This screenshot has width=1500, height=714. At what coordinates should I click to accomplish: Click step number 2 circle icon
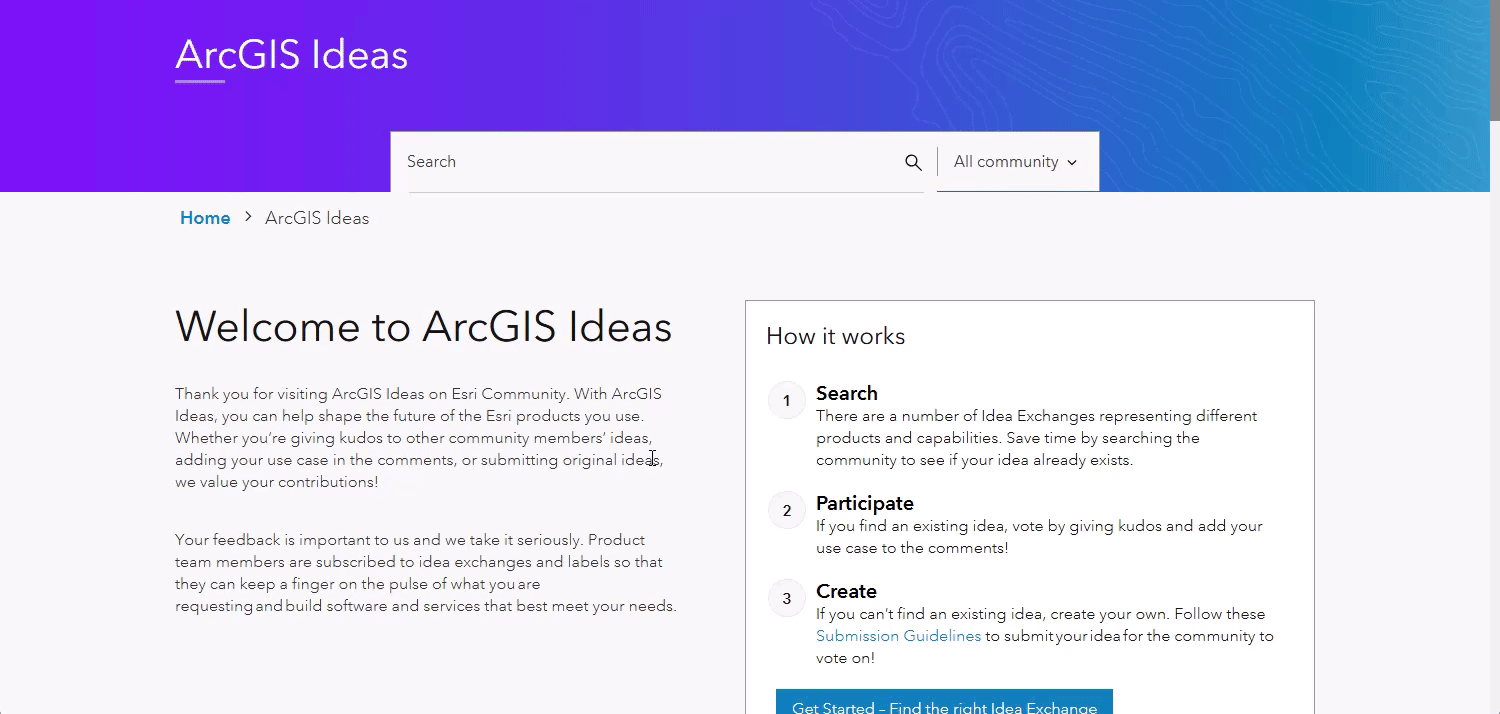pos(787,511)
